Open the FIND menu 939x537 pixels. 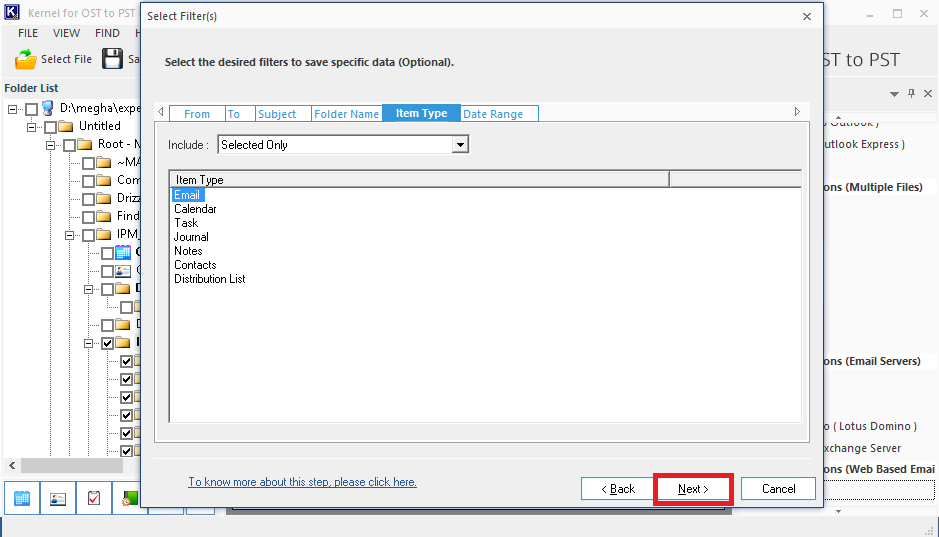click(x=108, y=33)
